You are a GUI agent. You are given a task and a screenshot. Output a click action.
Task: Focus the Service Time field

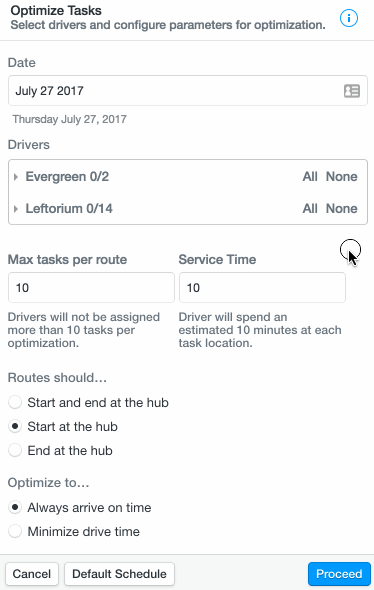[262, 288]
